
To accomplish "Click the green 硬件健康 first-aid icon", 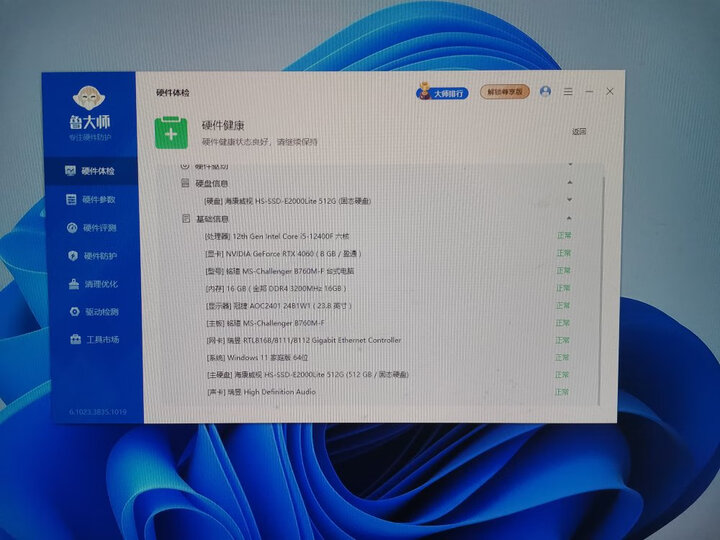I will coord(171,133).
